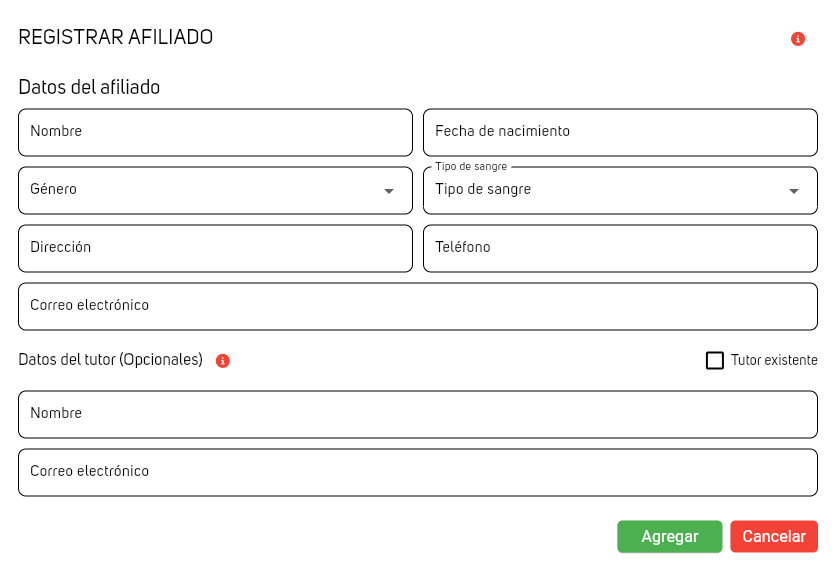This screenshot has height=569, width=837.
Task: Click the Datos del tutor (Opcionales) heading
Action: pyautogui.click(x=110, y=360)
